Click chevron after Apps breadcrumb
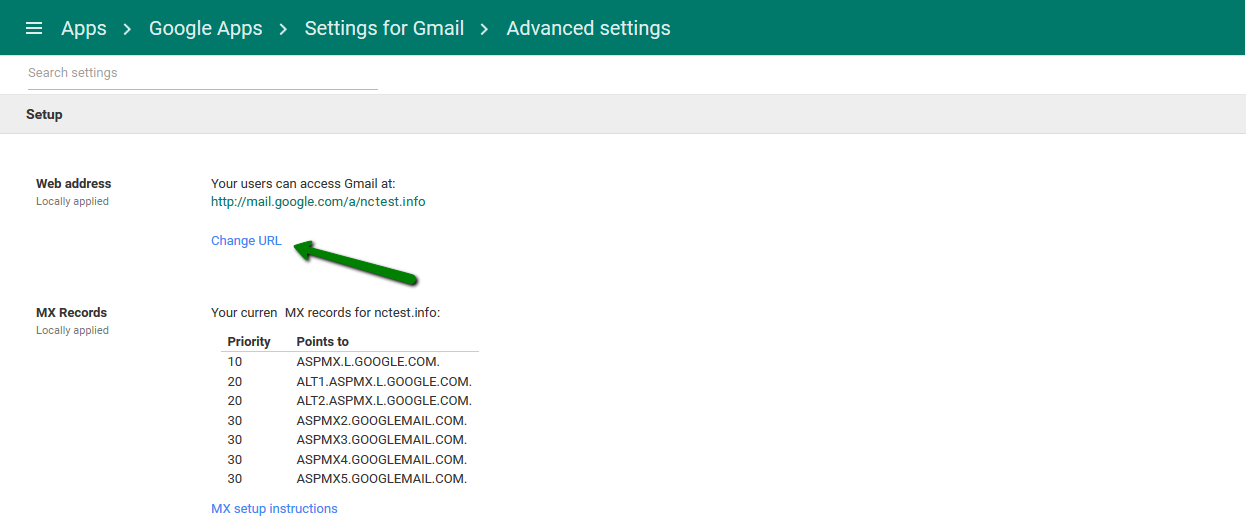Screen dimensions: 1246x522 [128, 29]
